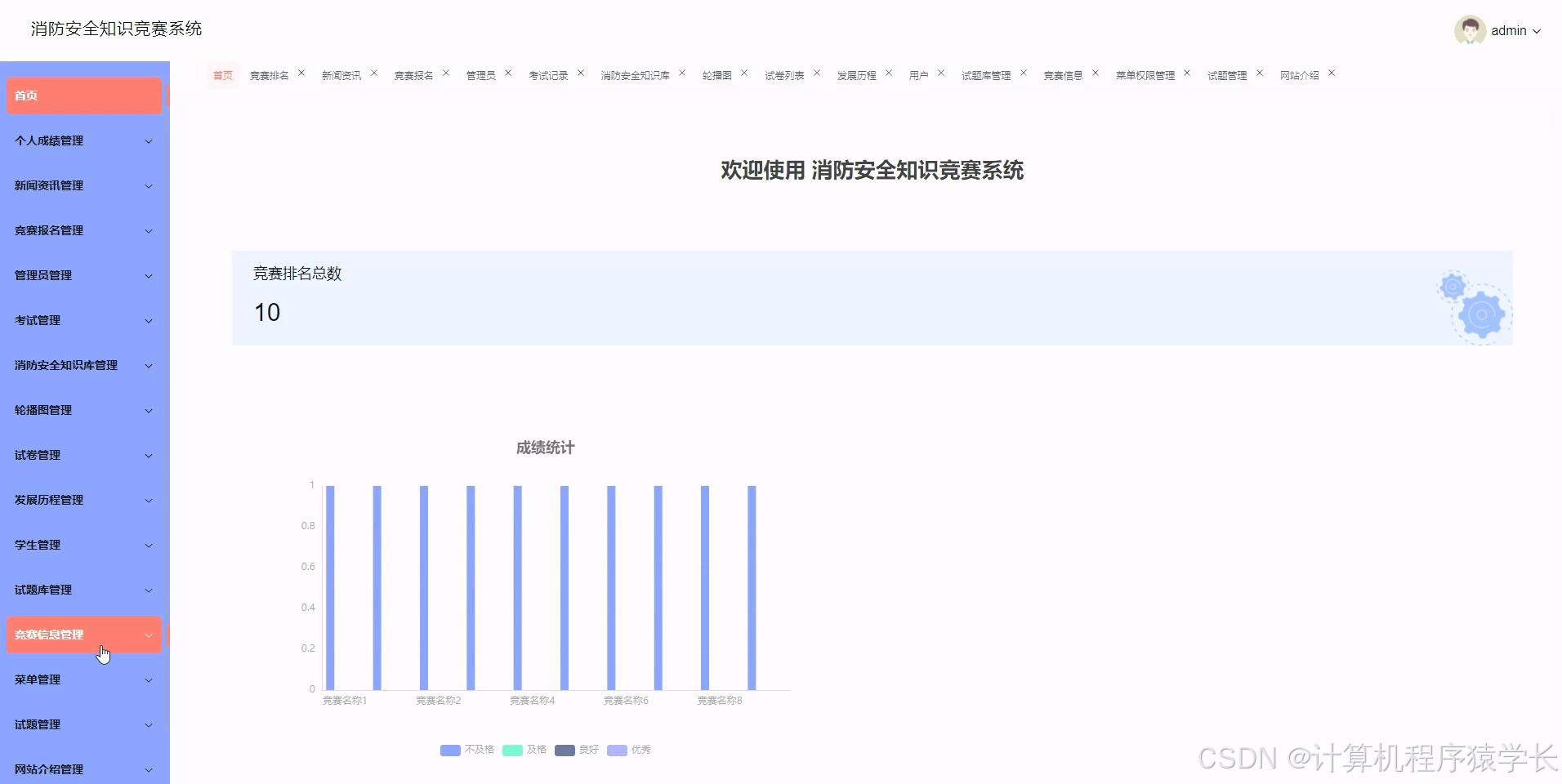Select 竞赛信息管理 in the sidebar

(84, 635)
